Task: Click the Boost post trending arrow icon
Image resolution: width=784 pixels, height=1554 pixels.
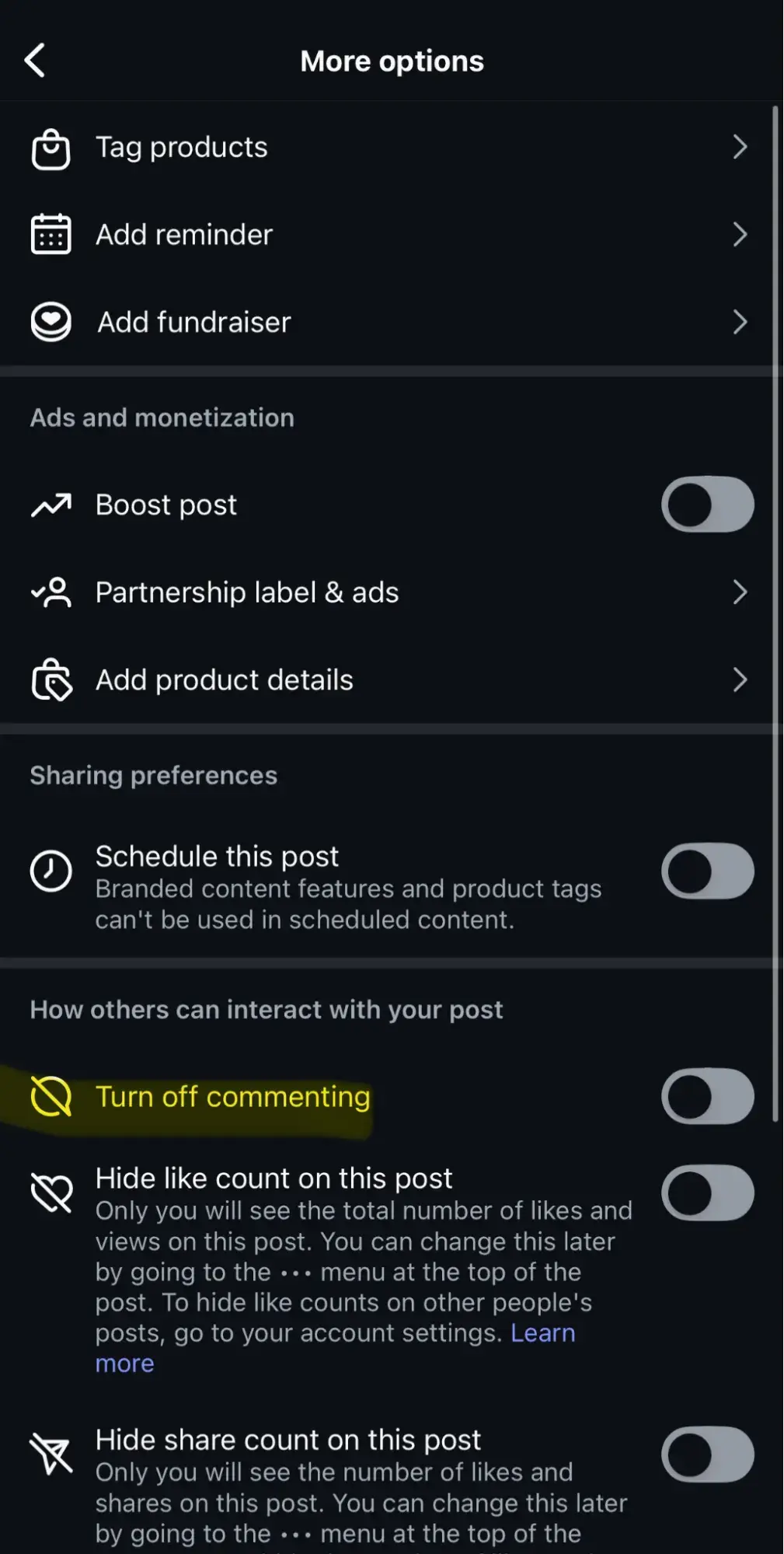Action: [51, 505]
